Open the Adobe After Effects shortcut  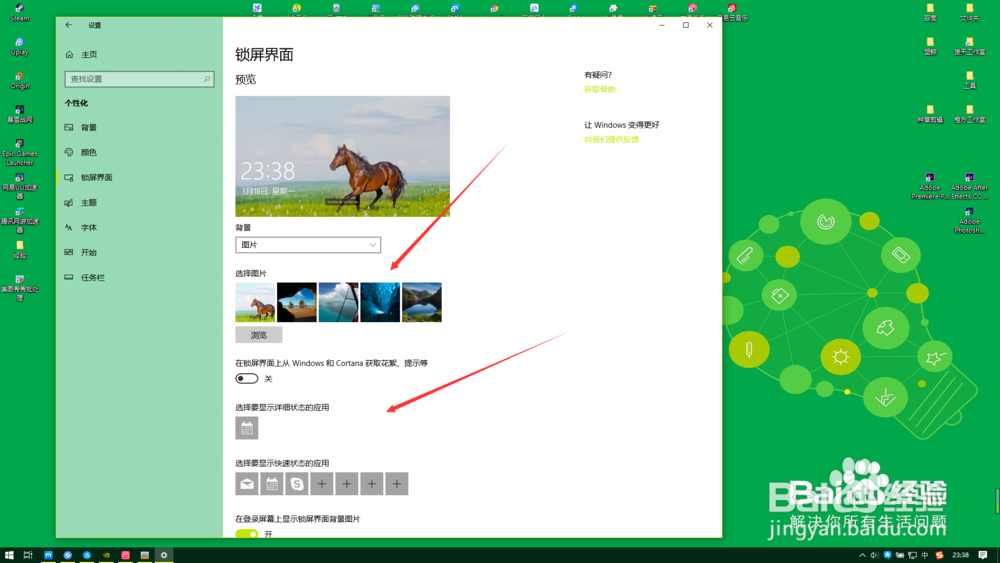pyautogui.click(x=969, y=186)
